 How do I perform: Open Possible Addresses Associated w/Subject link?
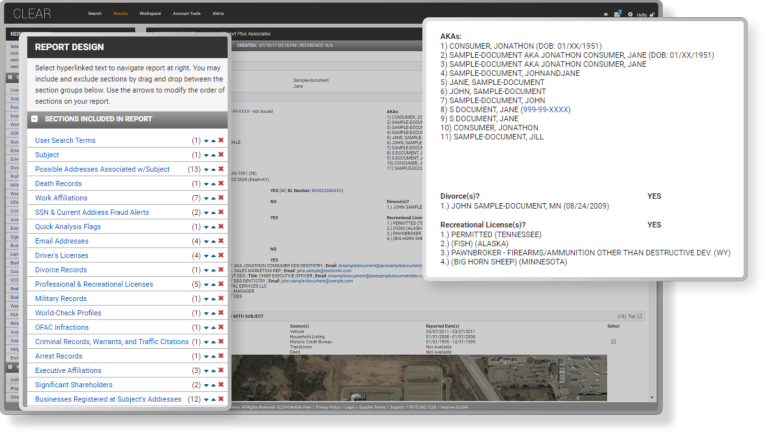click(102, 170)
